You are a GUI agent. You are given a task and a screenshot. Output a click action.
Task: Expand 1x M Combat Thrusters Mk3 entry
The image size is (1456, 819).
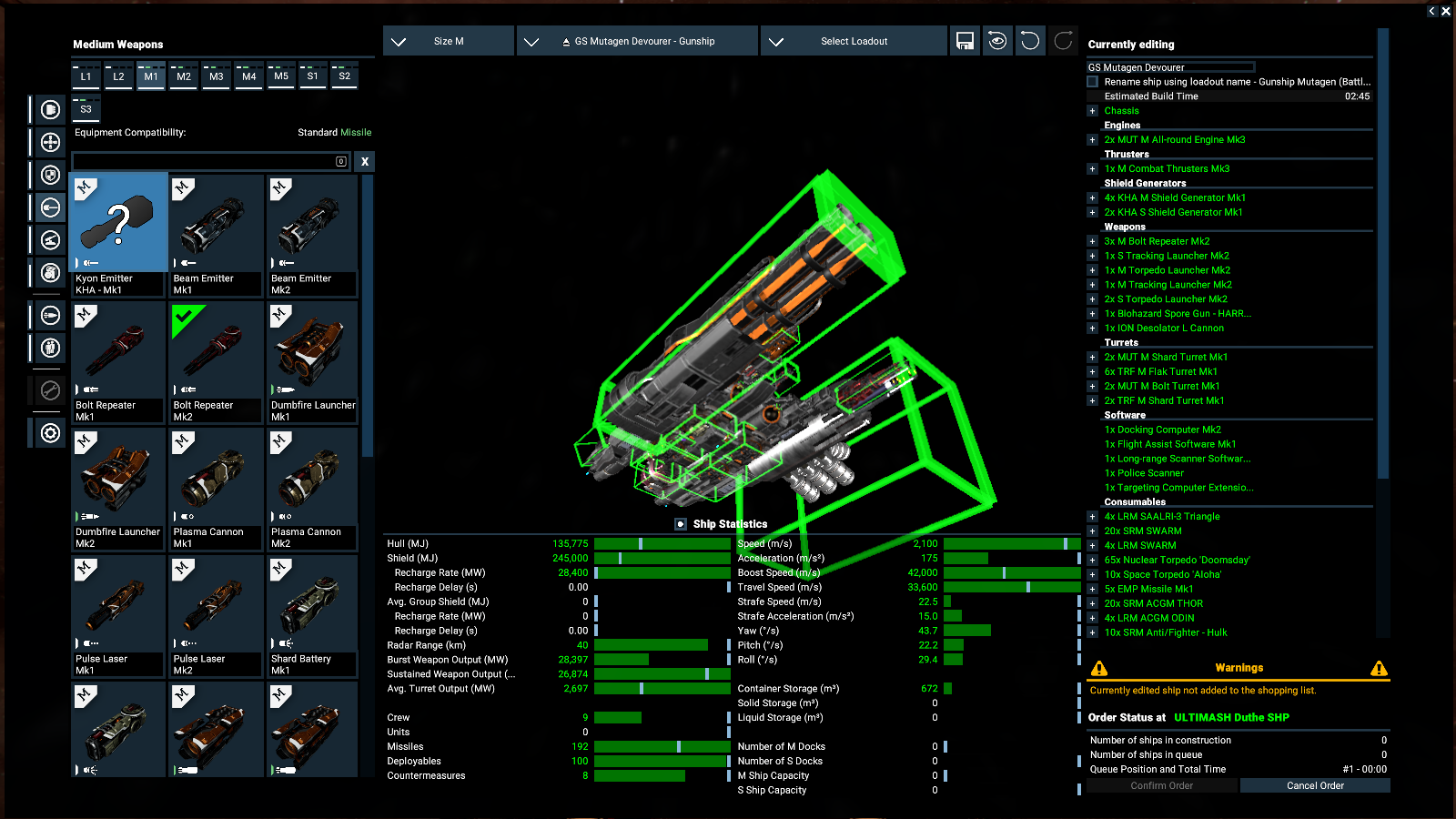[1092, 169]
